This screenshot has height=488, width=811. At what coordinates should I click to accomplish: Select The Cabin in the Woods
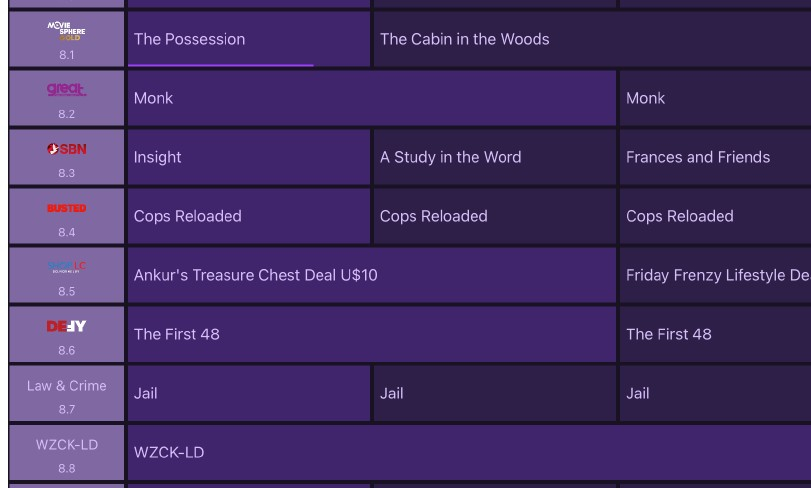coord(592,39)
